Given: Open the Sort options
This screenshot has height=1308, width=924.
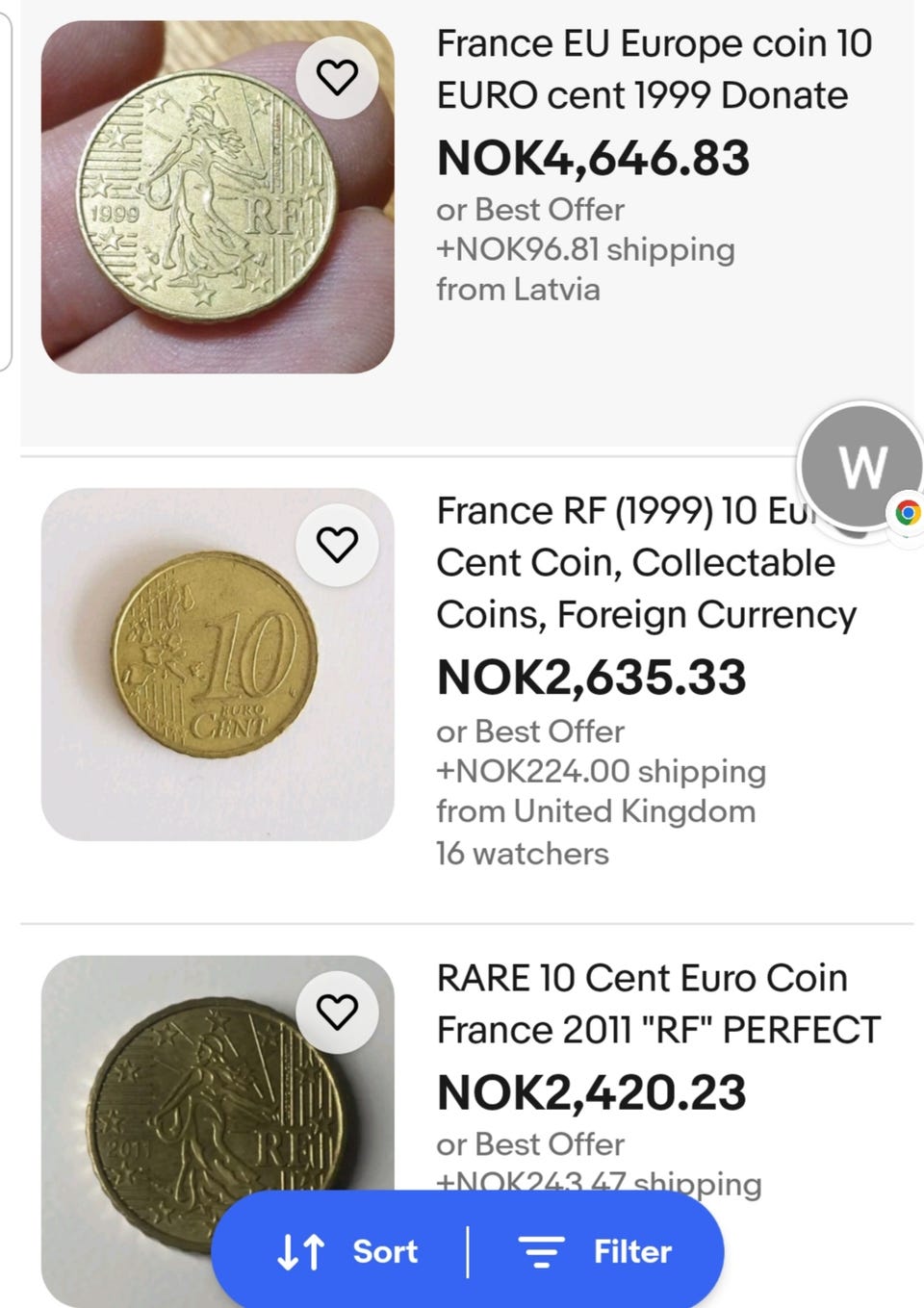Looking at the screenshot, I should pyautogui.click(x=346, y=1251).
